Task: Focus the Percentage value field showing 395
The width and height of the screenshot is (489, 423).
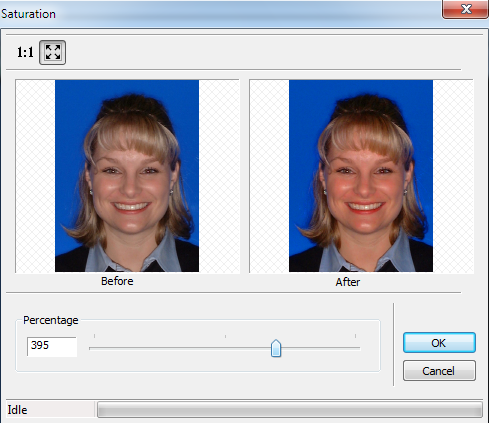Action: [52, 346]
